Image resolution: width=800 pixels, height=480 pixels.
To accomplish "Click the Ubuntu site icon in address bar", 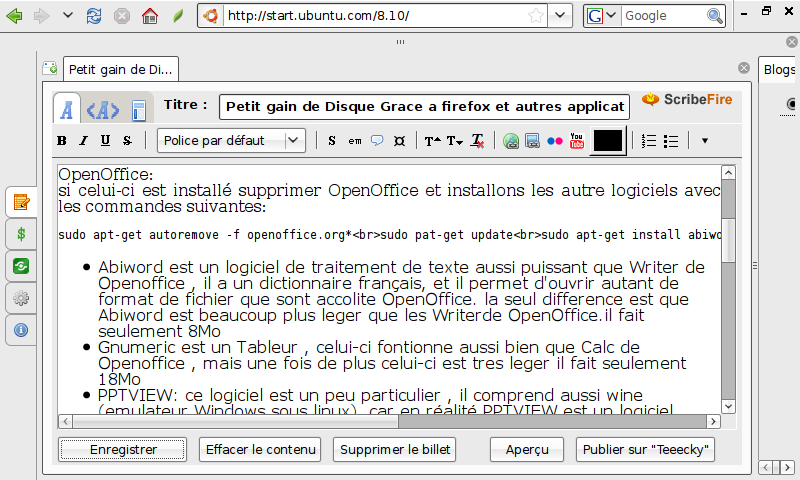I will click(211, 16).
